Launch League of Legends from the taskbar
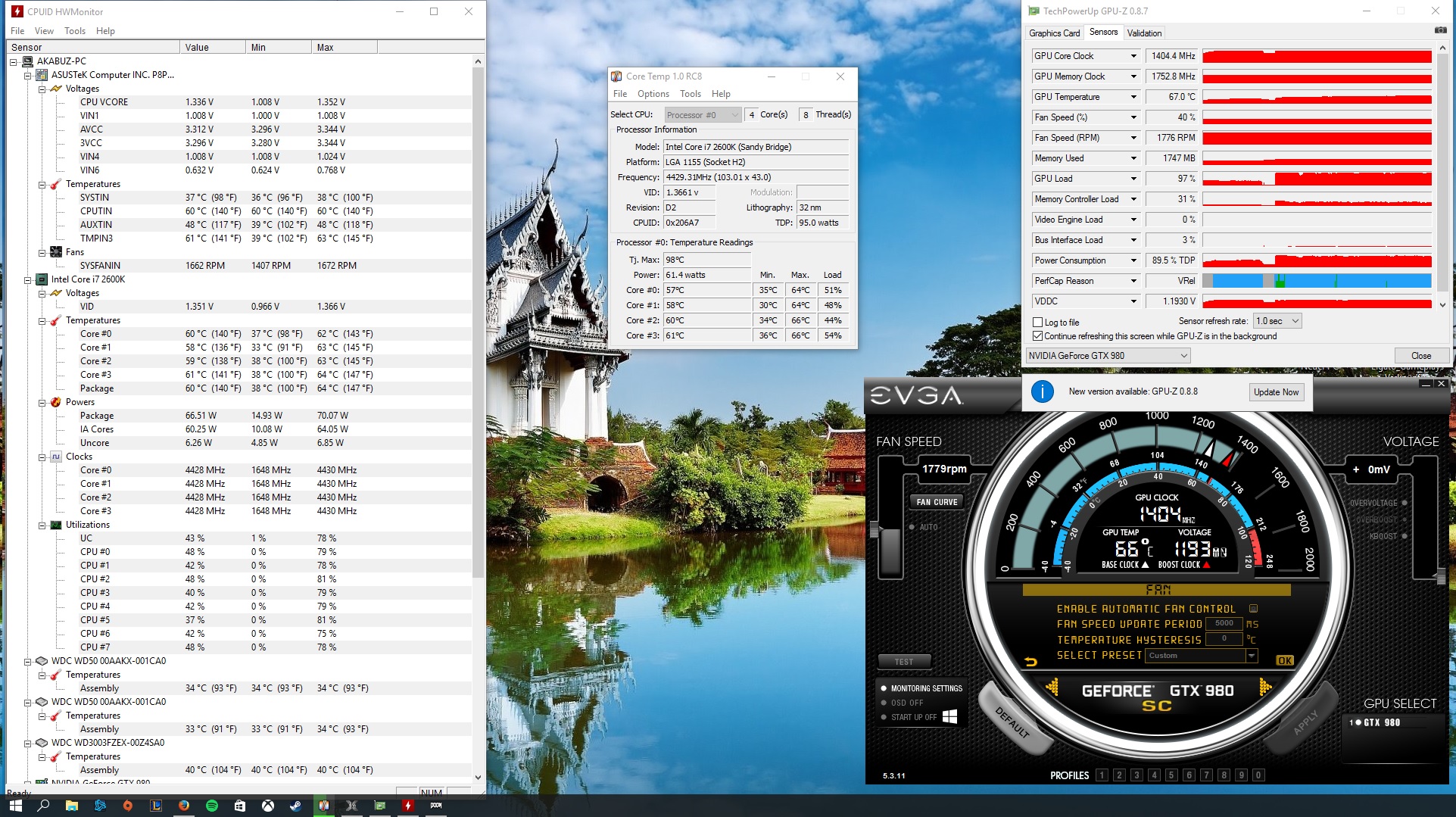Viewport: 1456px width, 817px height. pos(155,806)
